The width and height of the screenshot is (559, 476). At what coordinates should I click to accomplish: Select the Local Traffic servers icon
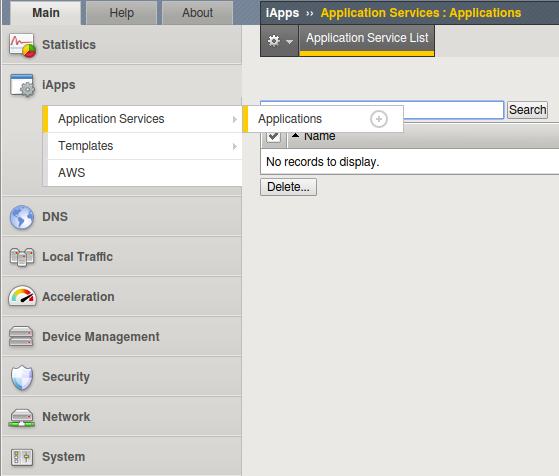click(22, 257)
